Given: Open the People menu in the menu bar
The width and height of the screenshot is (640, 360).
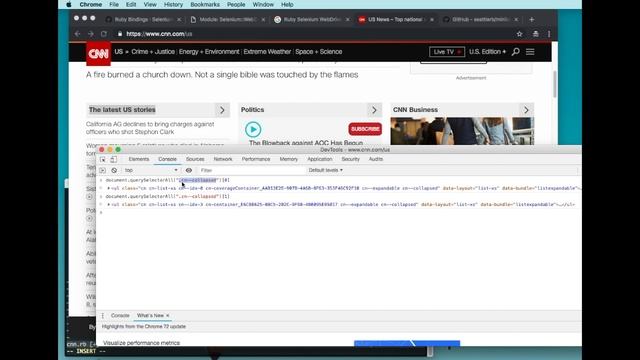Looking at the screenshot, I should (236, 4).
